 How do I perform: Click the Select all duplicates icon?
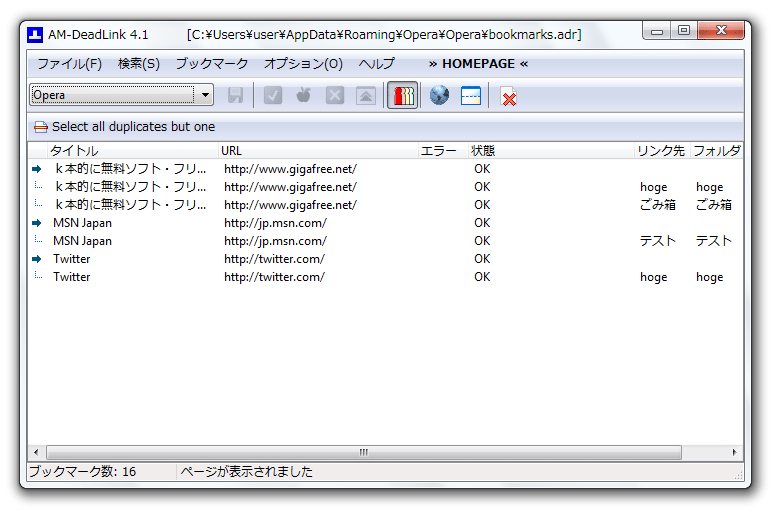point(41,127)
